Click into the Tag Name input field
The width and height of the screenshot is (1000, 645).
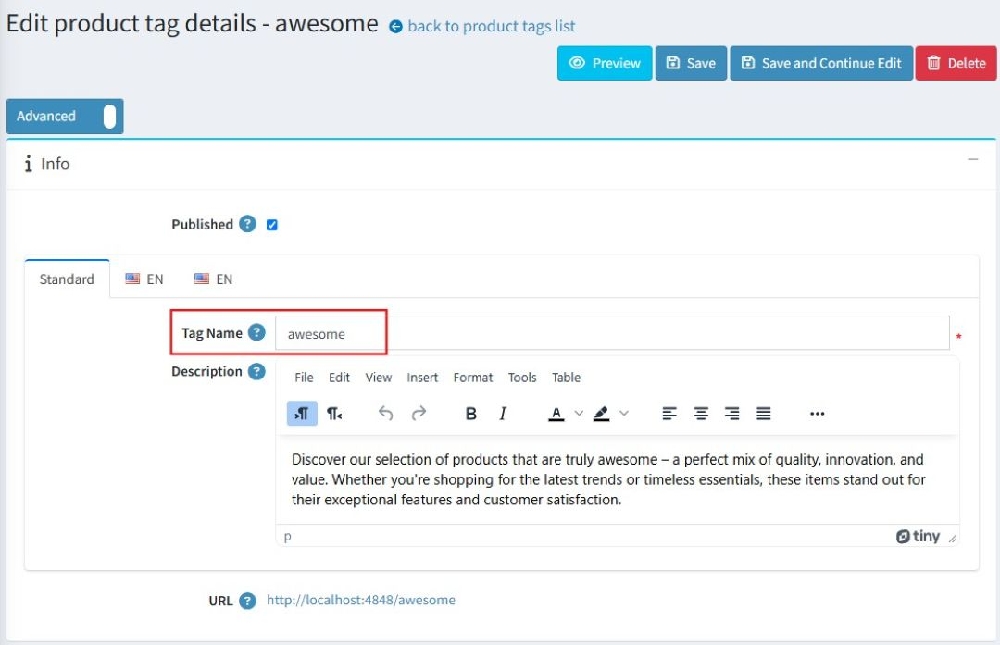(612, 334)
